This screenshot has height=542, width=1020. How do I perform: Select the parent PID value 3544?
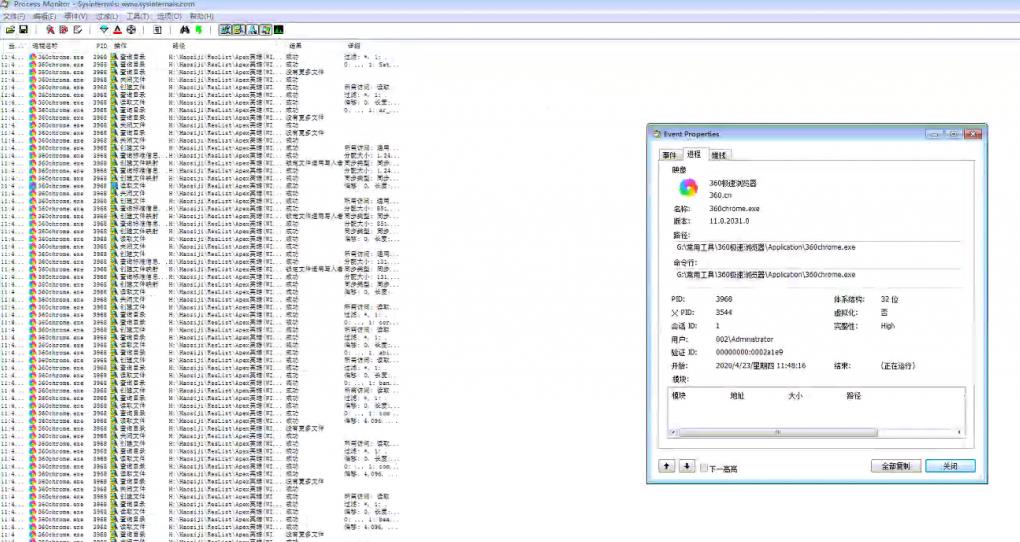point(723,312)
